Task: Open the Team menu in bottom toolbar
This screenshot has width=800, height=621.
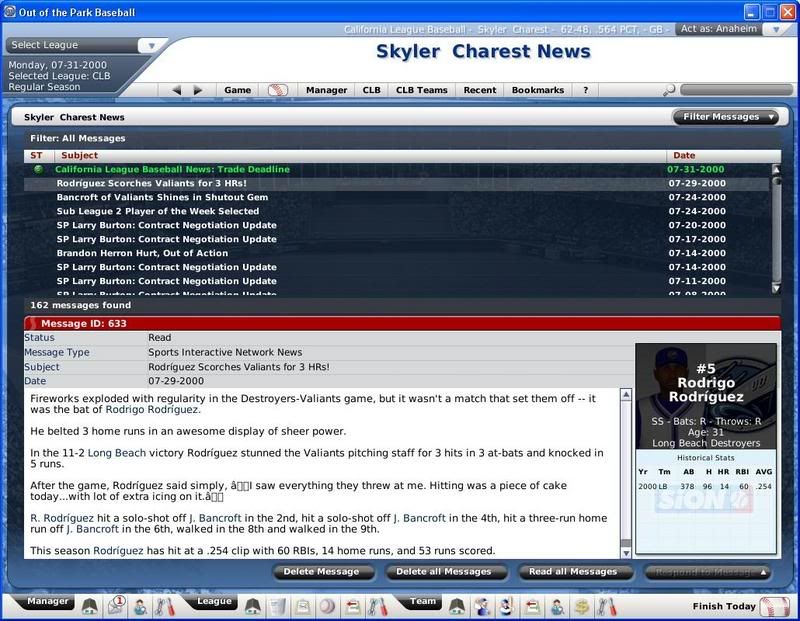Action: pyautogui.click(x=423, y=601)
